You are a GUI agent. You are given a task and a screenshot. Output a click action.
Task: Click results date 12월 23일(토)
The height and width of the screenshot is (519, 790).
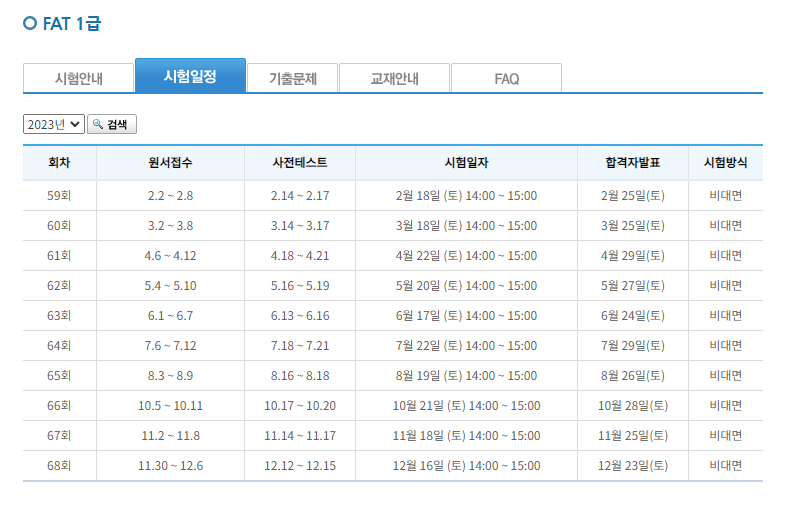[x=633, y=465]
